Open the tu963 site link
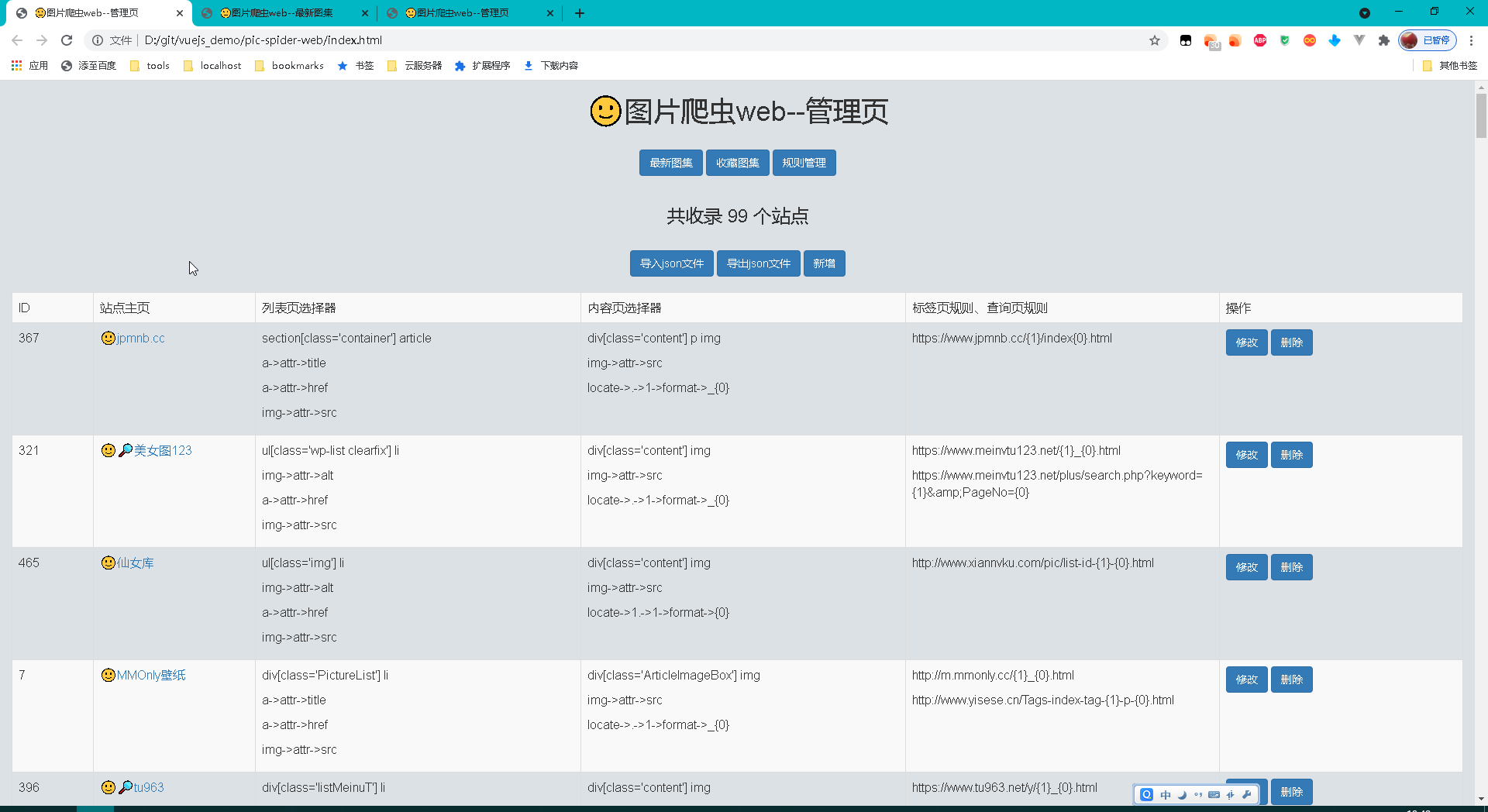 pyautogui.click(x=149, y=787)
